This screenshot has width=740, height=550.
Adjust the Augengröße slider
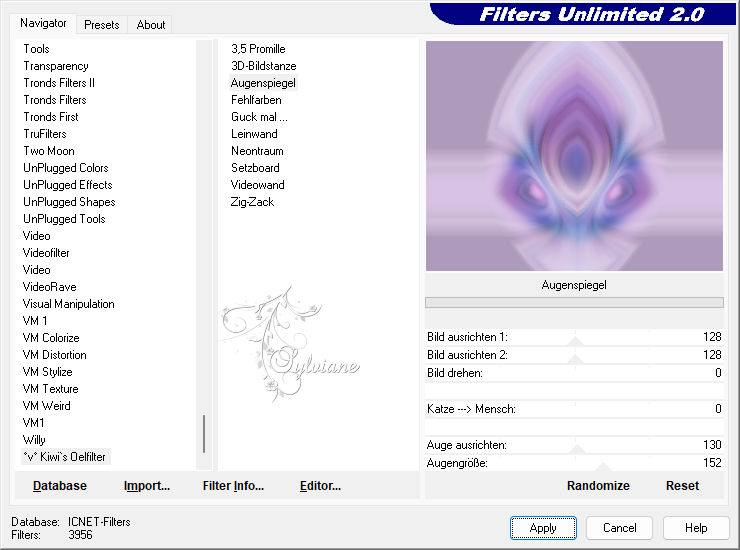(x=574, y=463)
